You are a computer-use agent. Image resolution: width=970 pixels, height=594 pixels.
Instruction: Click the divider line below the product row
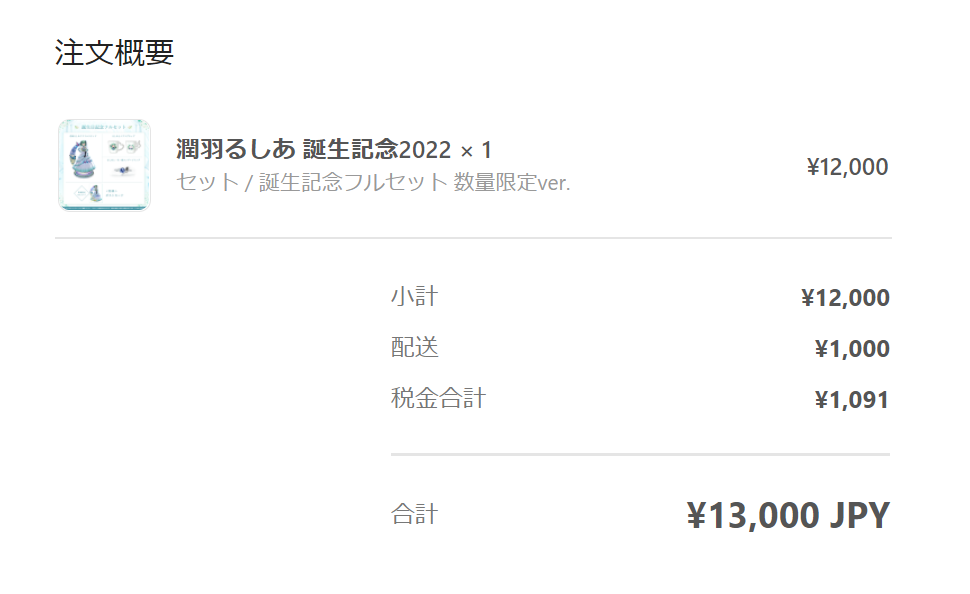[x=472, y=238]
